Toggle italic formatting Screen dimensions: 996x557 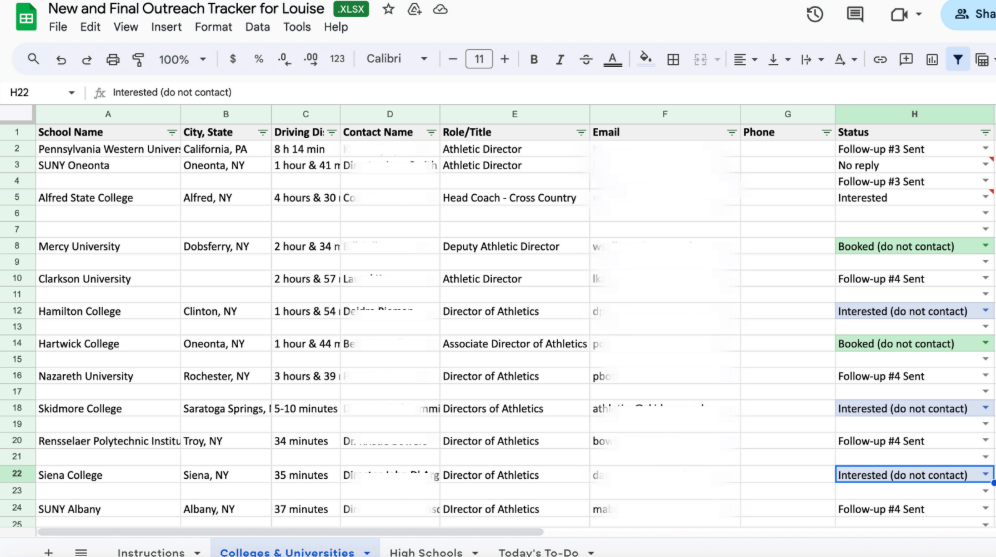[560, 59]
